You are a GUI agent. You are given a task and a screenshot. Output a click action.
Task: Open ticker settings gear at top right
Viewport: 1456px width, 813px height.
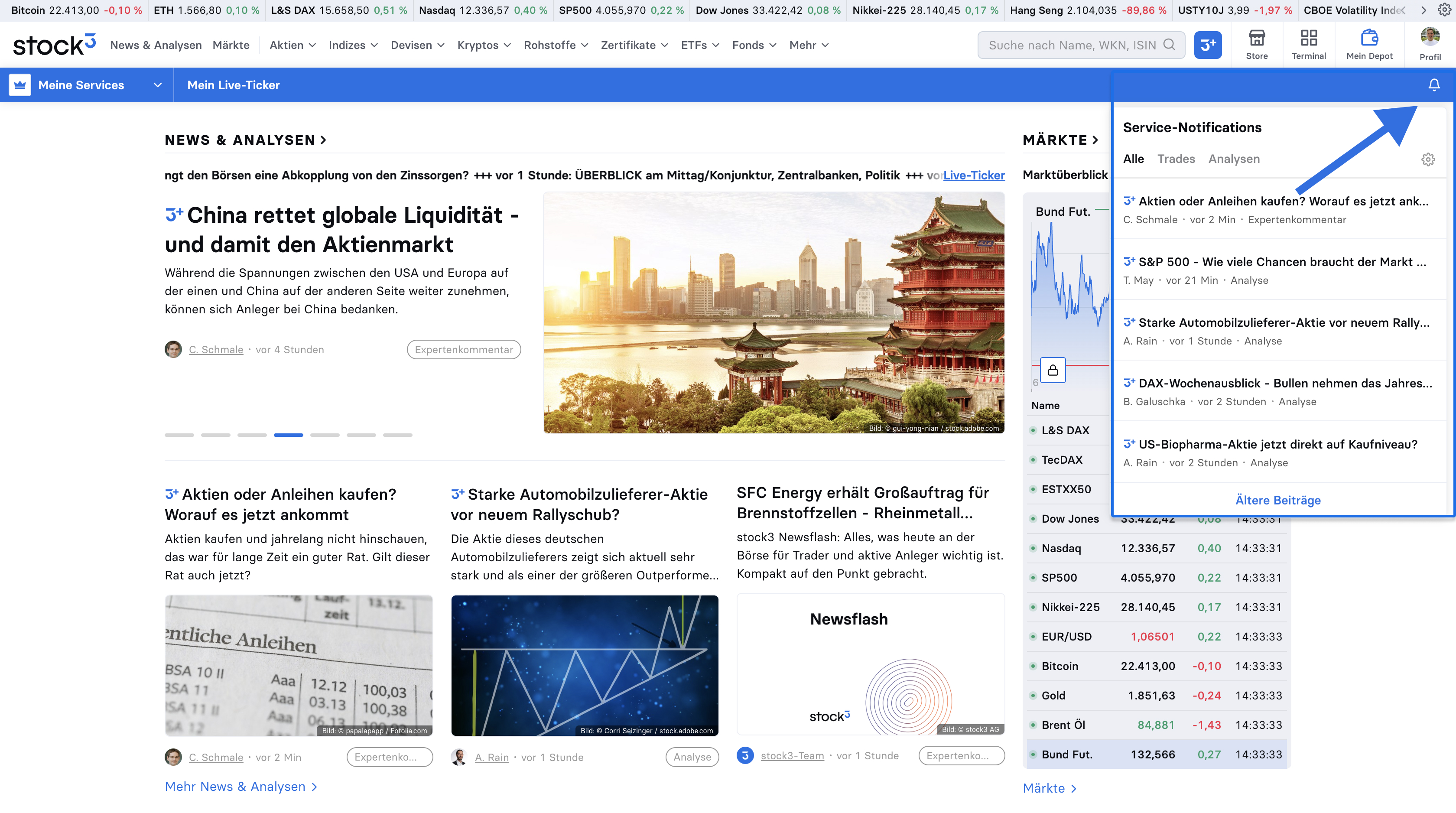(x=1444, y=10)
